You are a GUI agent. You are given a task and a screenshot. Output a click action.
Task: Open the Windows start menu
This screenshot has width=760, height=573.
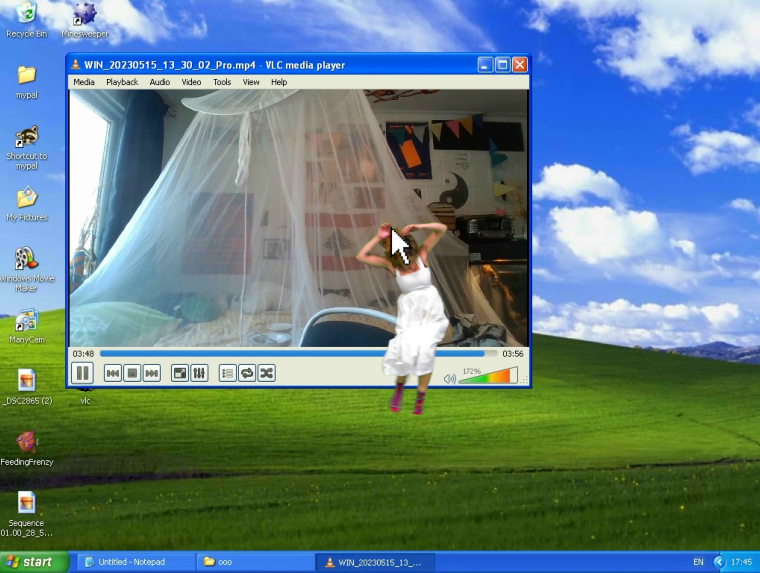click(x=34, y=562)
